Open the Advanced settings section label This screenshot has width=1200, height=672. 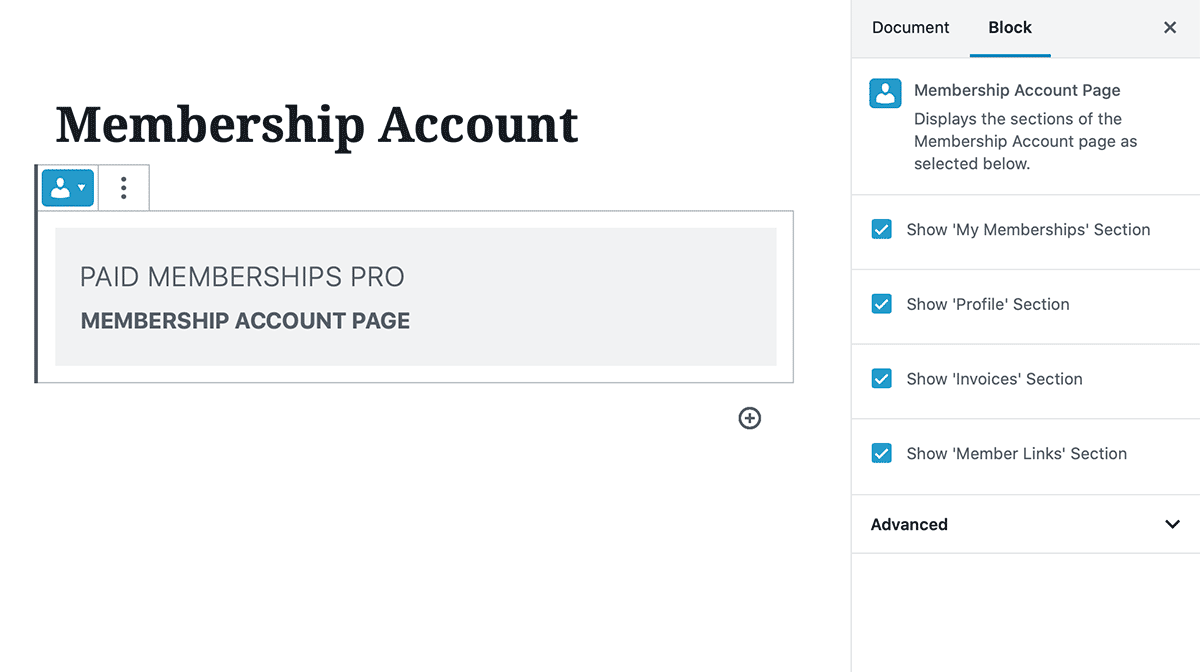(909, 524)
